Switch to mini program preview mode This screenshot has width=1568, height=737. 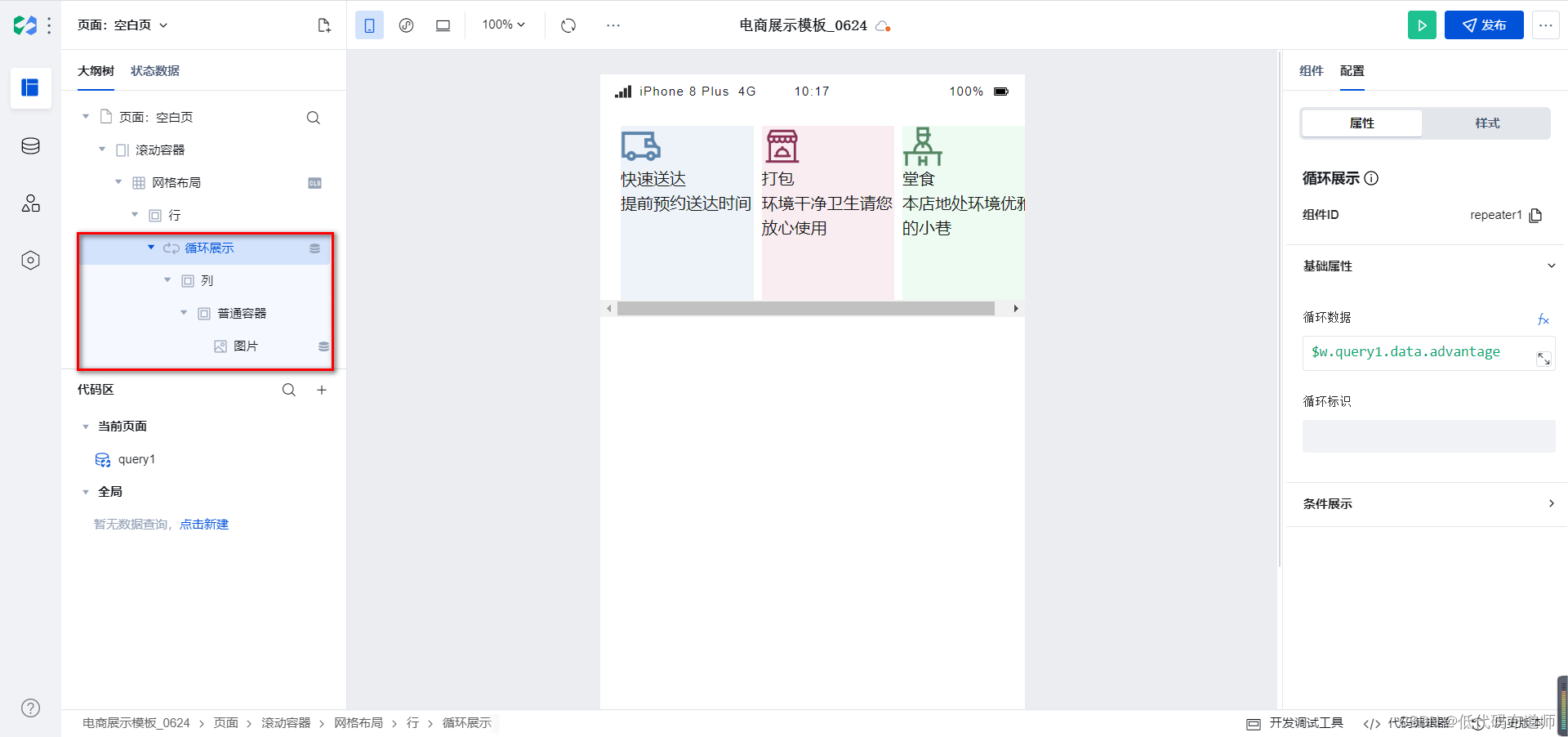[406, 25]
